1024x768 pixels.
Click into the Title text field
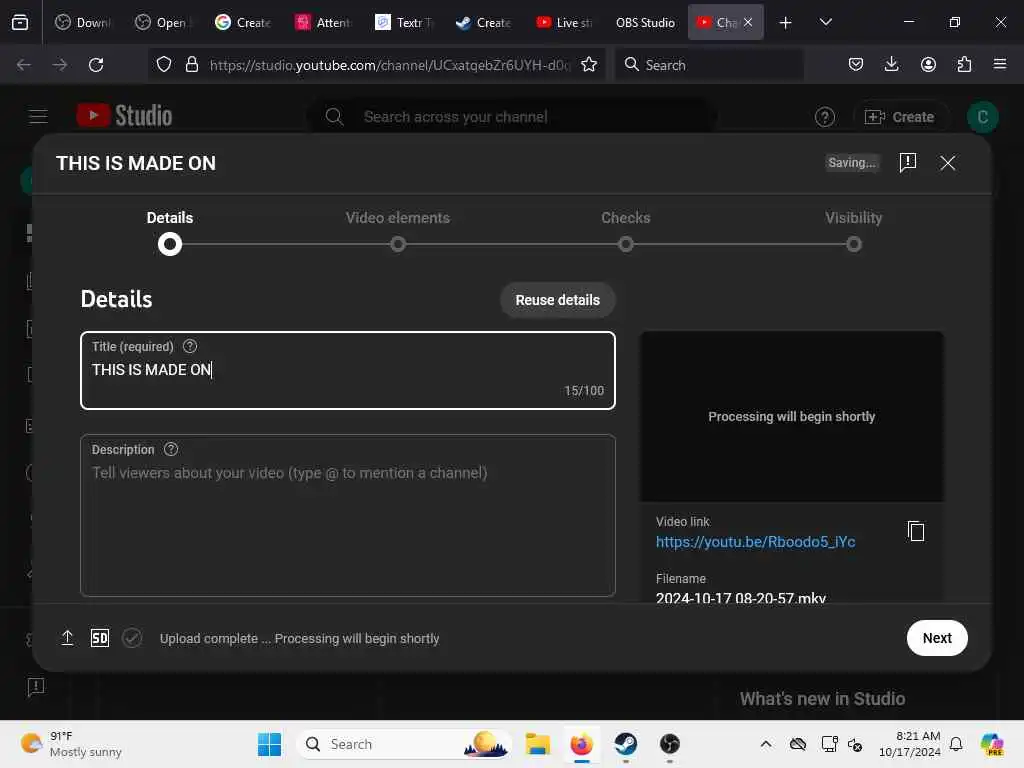point(347,370)
